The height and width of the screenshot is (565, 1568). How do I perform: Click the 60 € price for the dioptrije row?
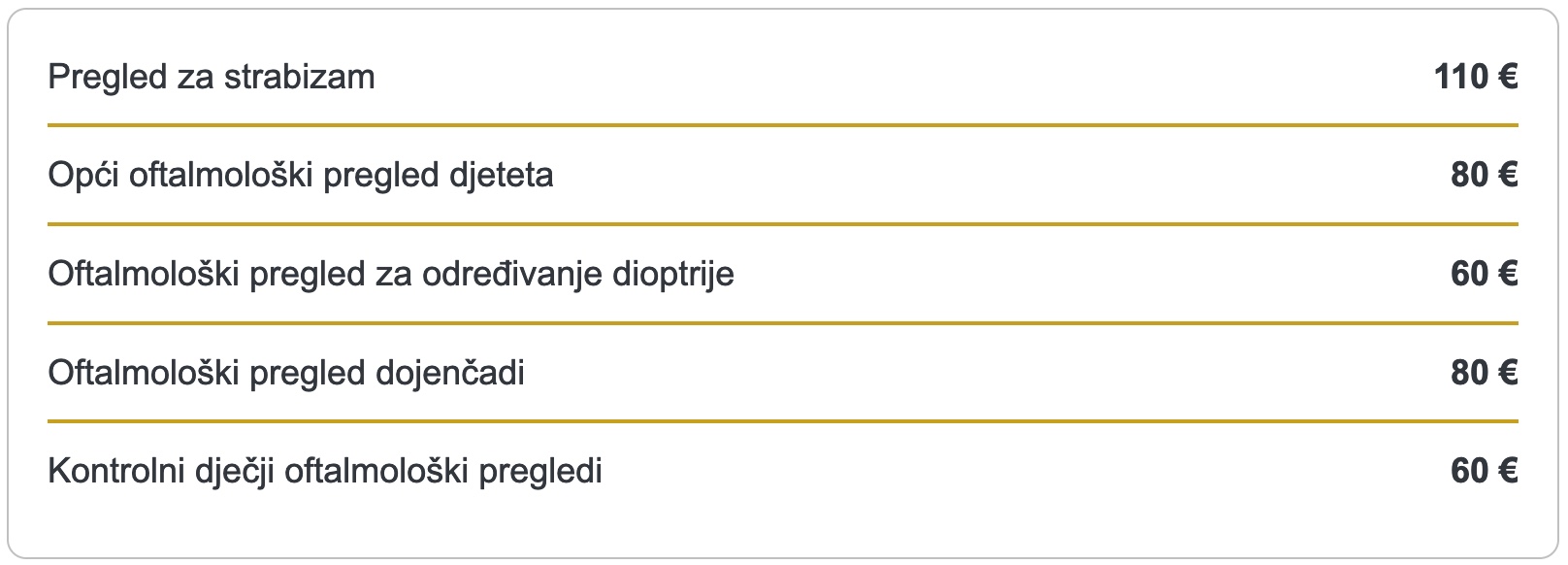coord(1484,275)
